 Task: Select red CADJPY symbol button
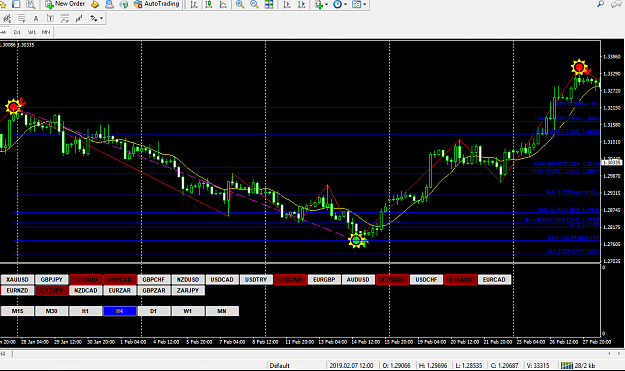51,291
